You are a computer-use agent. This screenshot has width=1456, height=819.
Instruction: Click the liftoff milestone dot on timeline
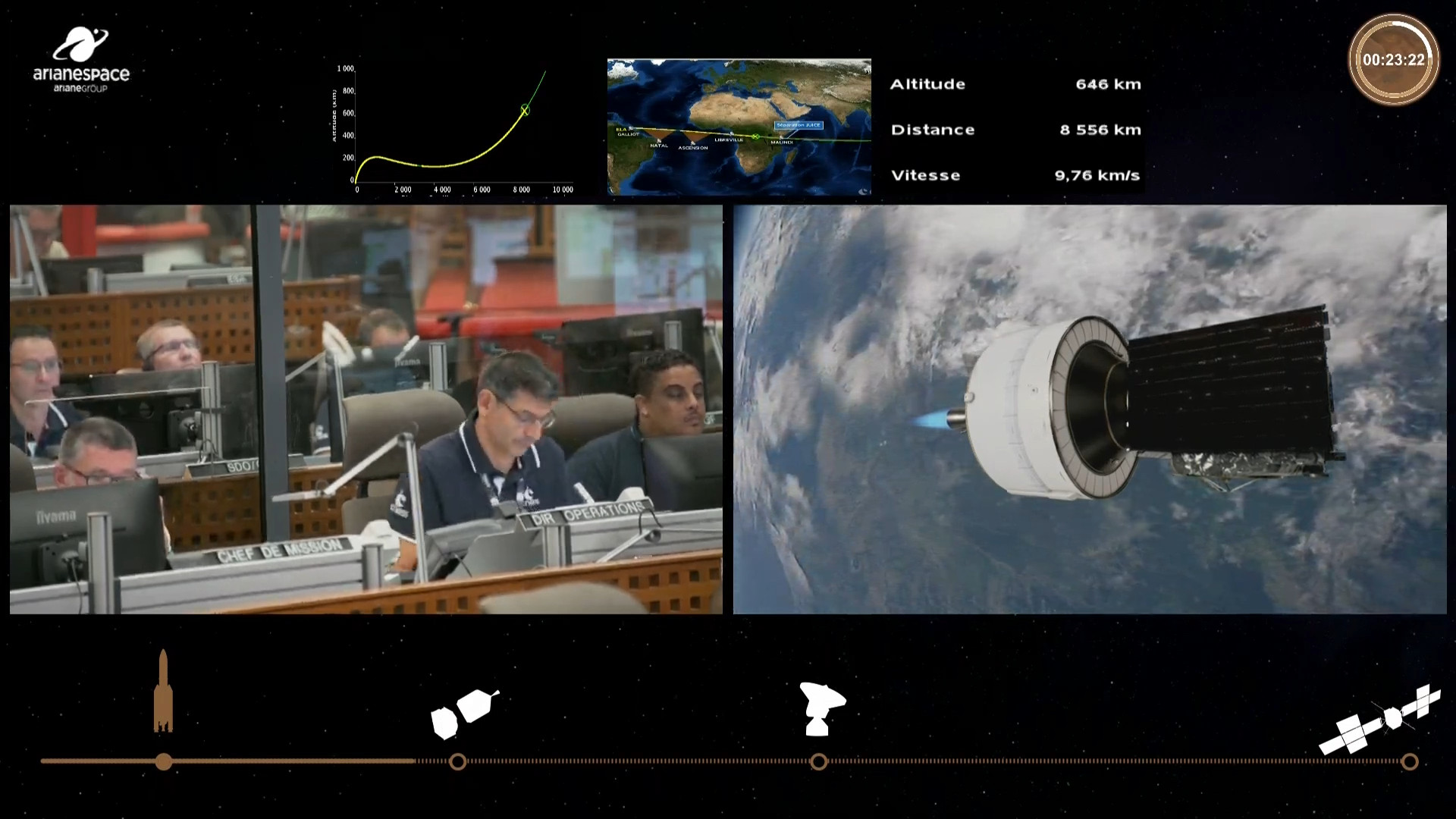[164, 761]
